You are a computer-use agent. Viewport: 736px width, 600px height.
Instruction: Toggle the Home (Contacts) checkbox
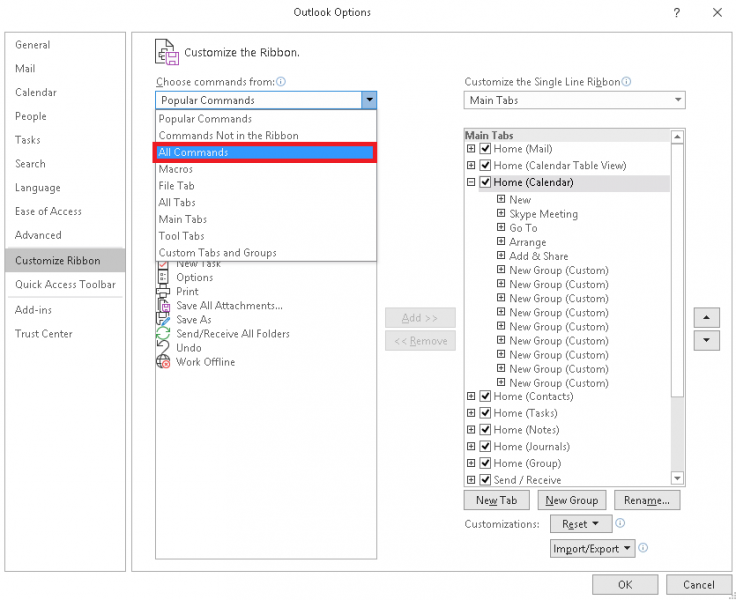pyautogui.click(x=485, y=396)
